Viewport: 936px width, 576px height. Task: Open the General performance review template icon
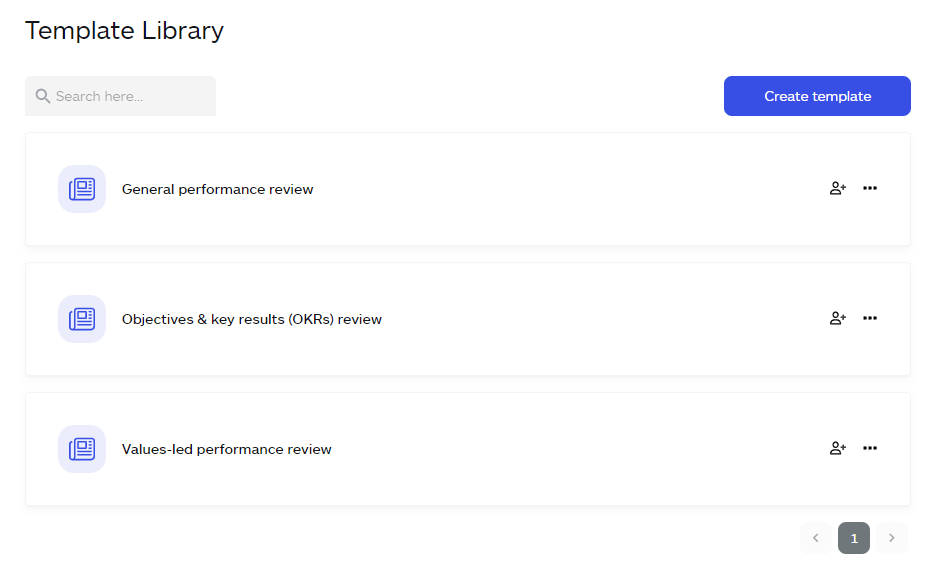81,188
